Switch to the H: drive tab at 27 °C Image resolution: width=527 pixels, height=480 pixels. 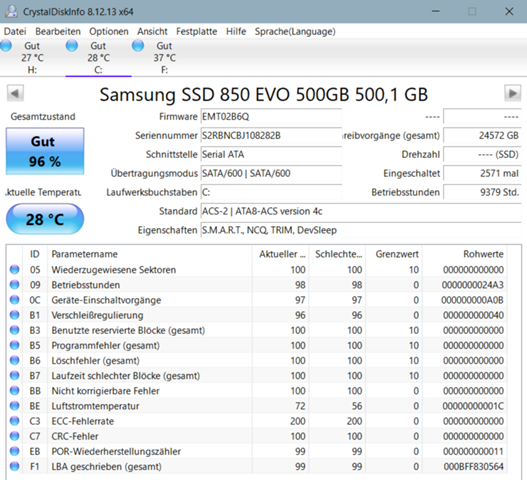(x=33, y=58)
